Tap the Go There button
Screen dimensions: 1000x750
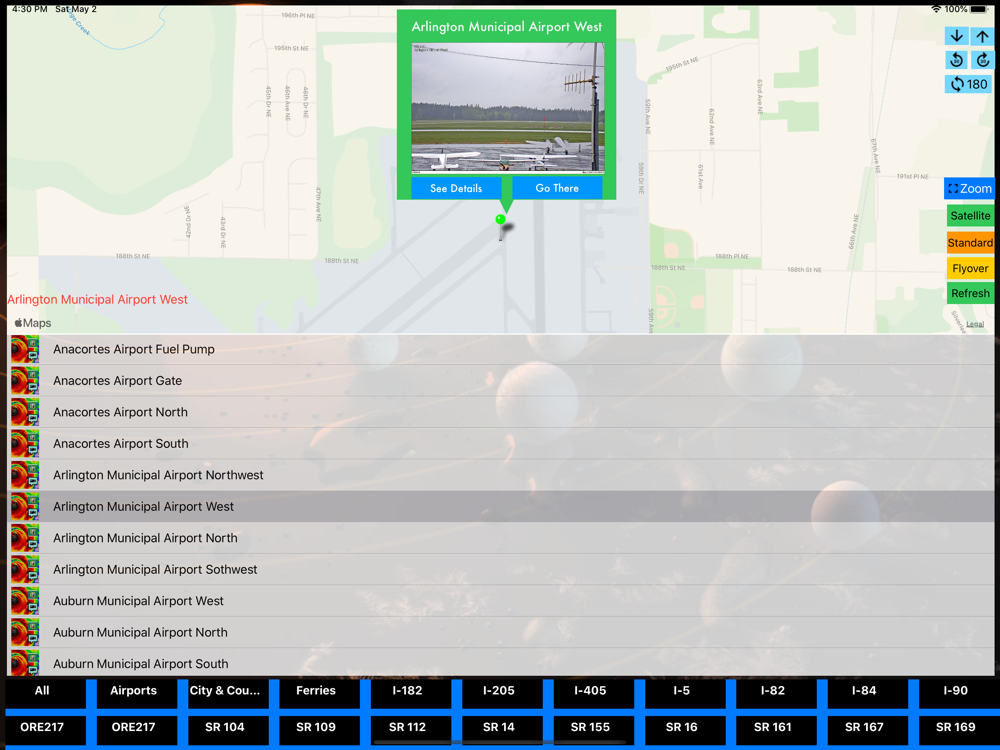click(x=557, y=188)
